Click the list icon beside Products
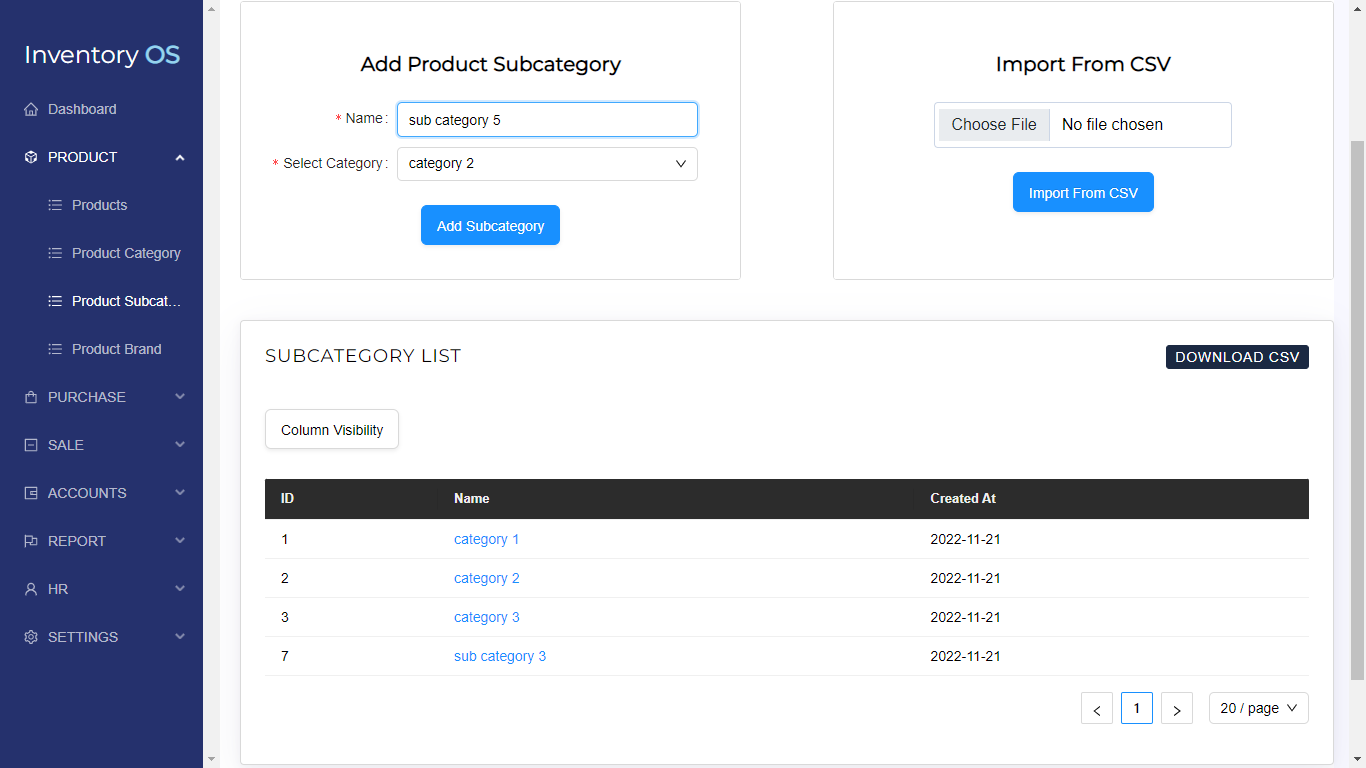The width and height of the screenshot is (1366, 768). pos(55,205)
